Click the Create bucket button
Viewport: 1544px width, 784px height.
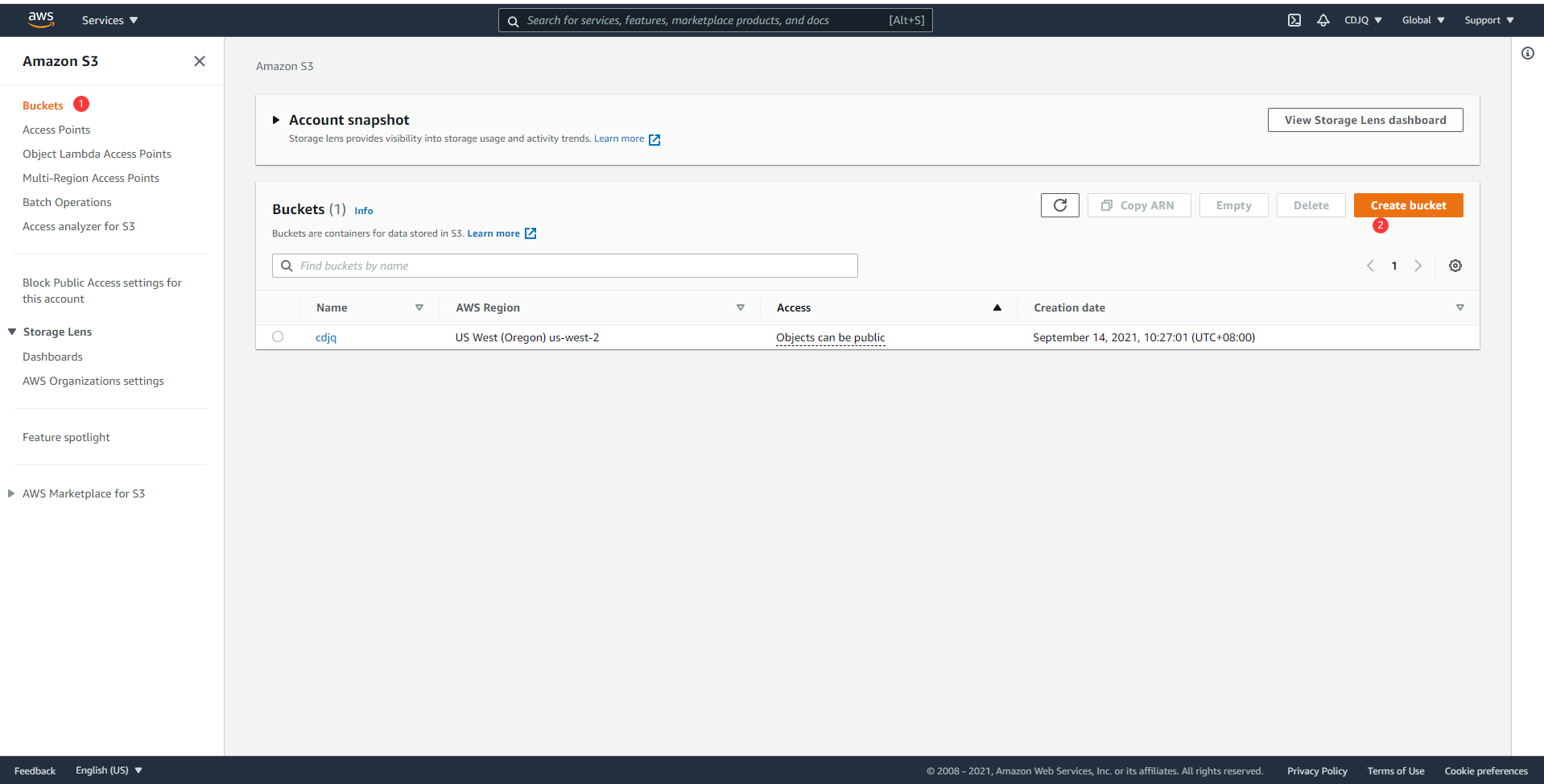[1409, 205]
